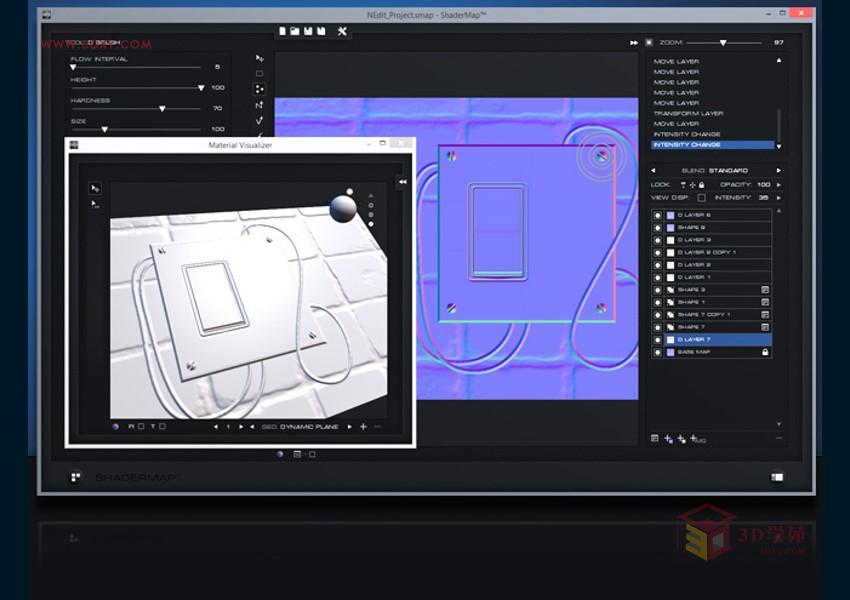The height and width of the screenshot is (600, 850).
Task: Click the open project folder icon
Action: pyautogui.click(x=295, y=31)
